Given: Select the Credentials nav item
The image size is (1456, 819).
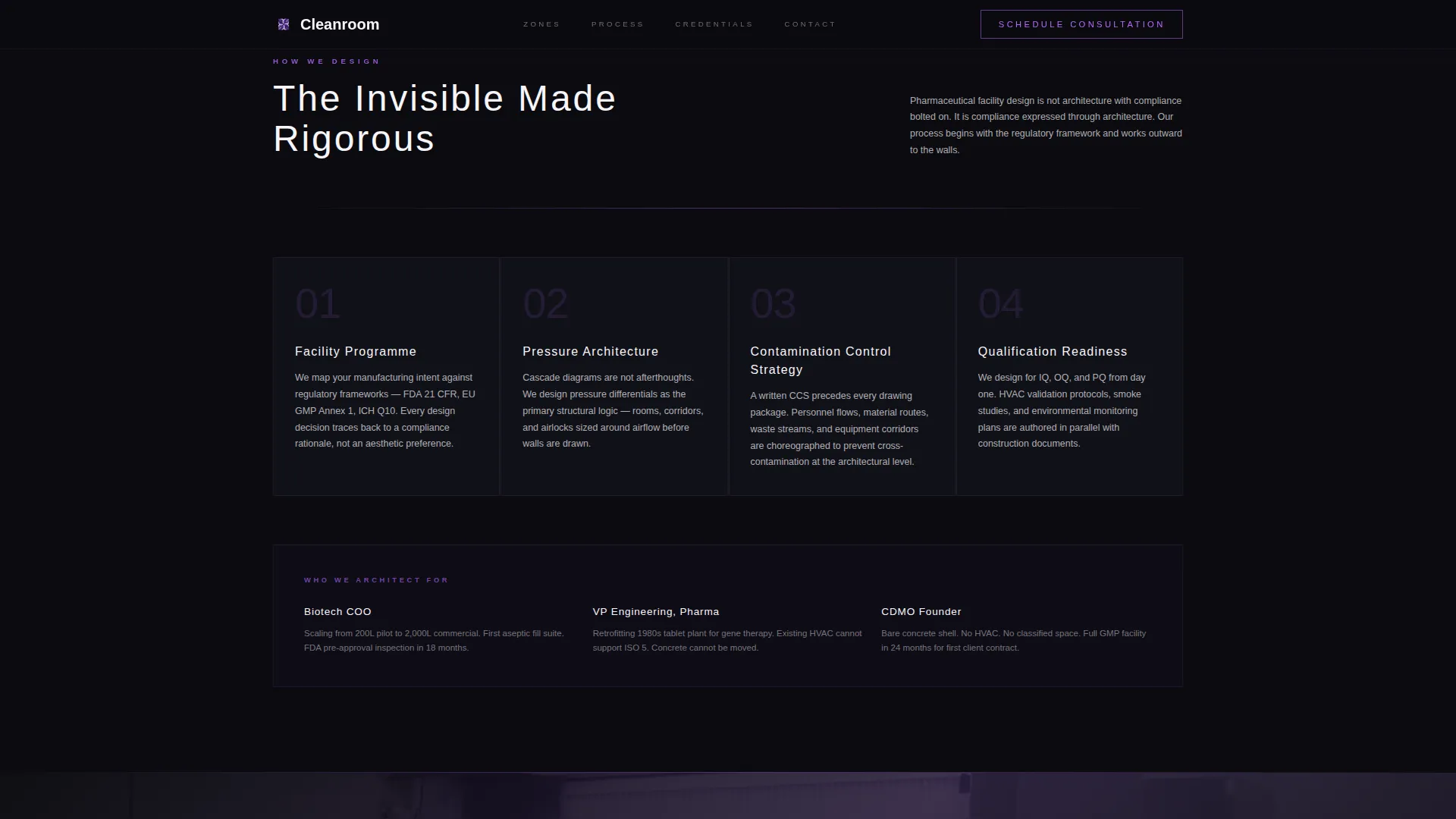Looking at the screenshot, I should coord(714,24).
